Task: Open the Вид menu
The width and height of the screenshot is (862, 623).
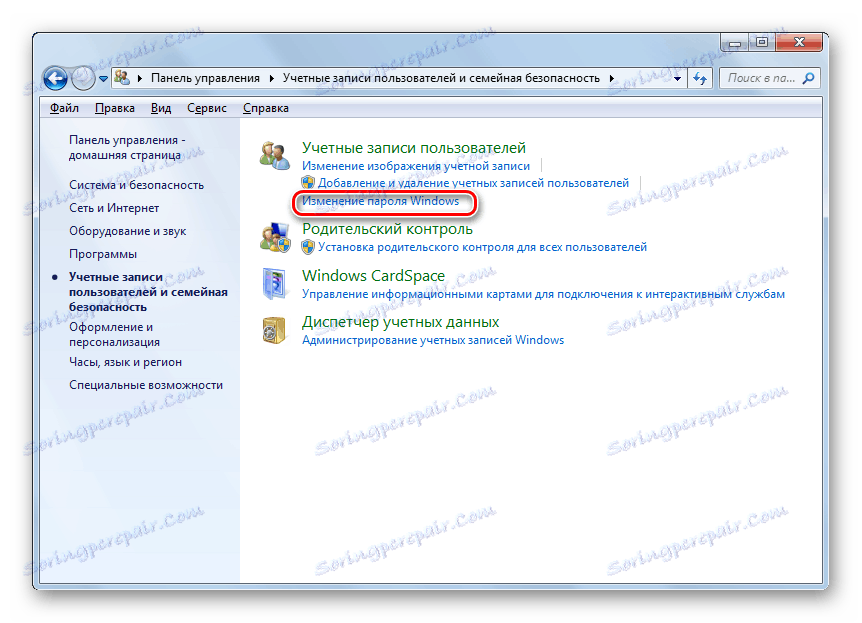Action: [160, 107]
